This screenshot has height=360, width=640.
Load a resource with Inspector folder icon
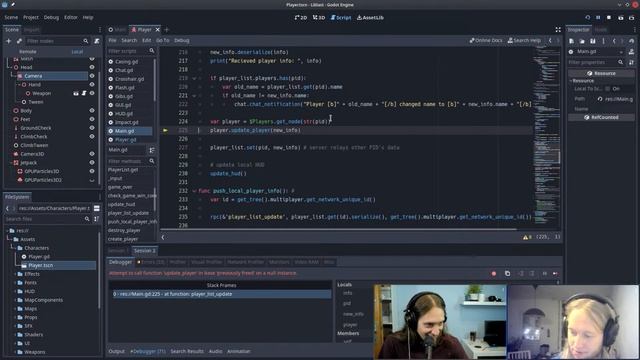coord(582,41)
